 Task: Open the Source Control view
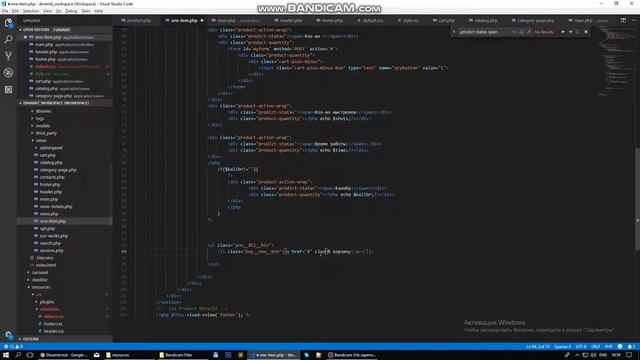point(8,56)
